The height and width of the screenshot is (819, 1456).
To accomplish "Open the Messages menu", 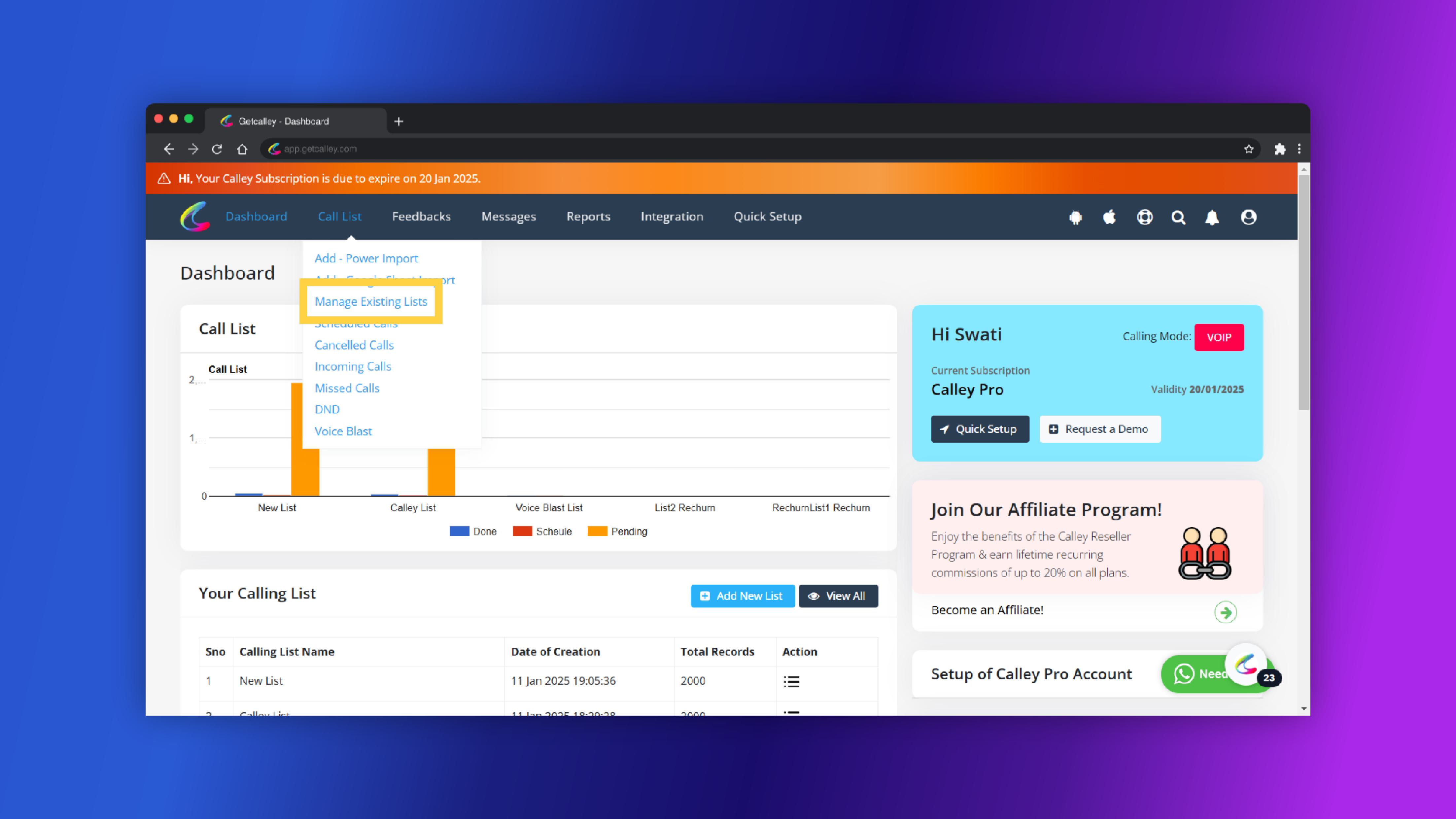I will click(x=509, y=217).
